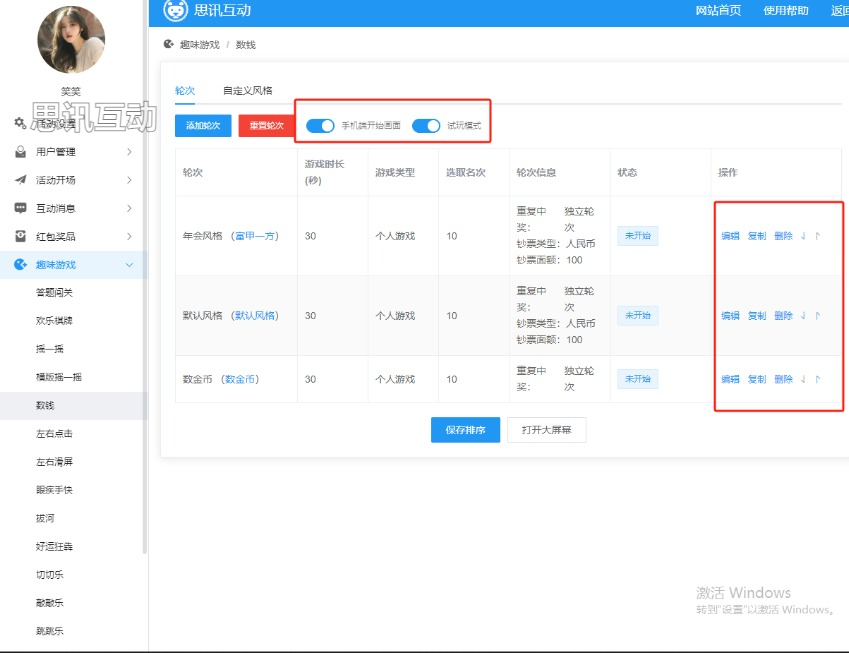
Task: Copy the 年会风格 round
Action: point(757,236)
